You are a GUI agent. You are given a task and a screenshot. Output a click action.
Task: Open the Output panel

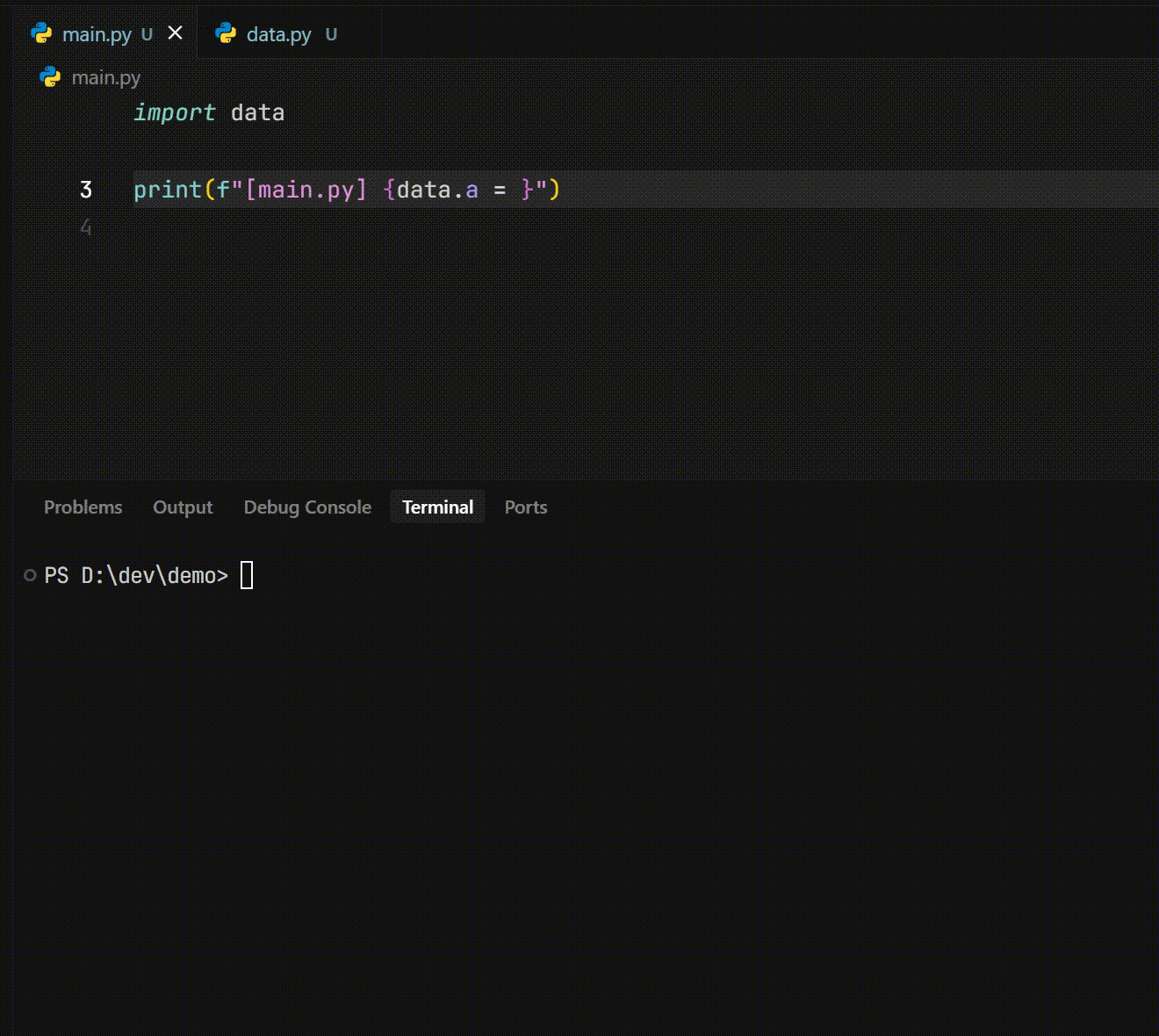coord(183,507)
